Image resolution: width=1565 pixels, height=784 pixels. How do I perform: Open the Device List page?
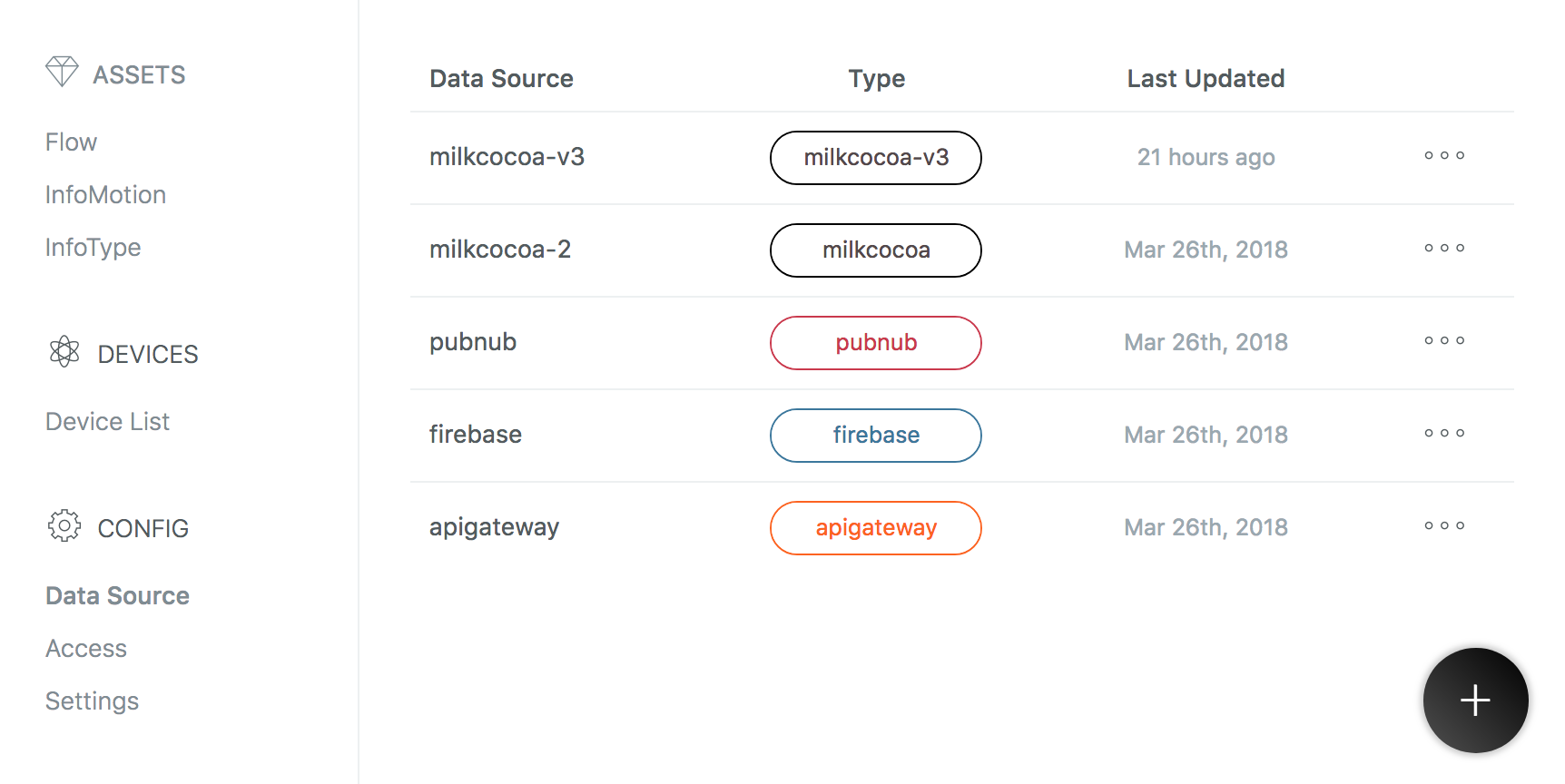(107, 422)
